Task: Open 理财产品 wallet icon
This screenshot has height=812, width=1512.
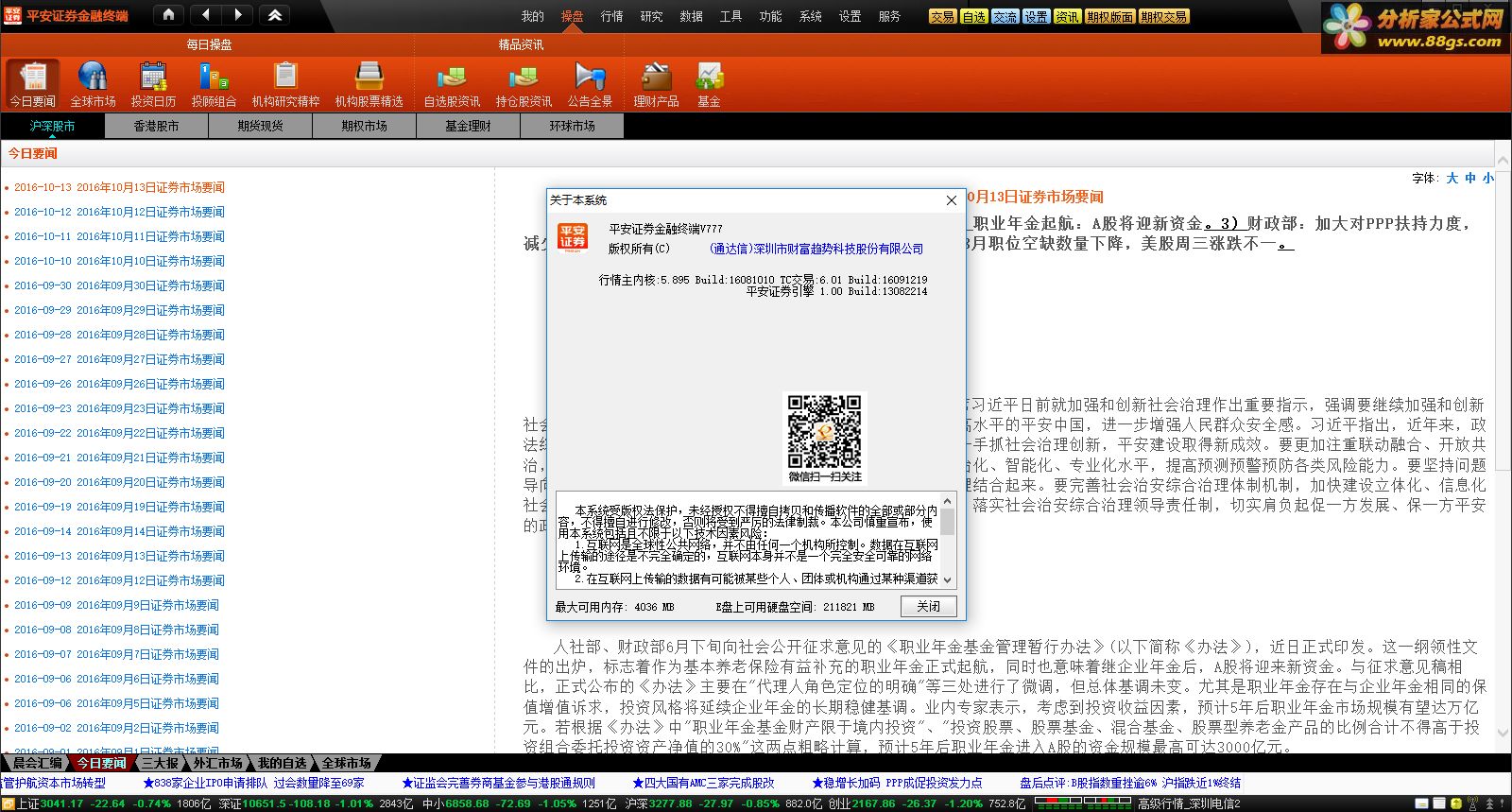Action: [x=656, y=84]
